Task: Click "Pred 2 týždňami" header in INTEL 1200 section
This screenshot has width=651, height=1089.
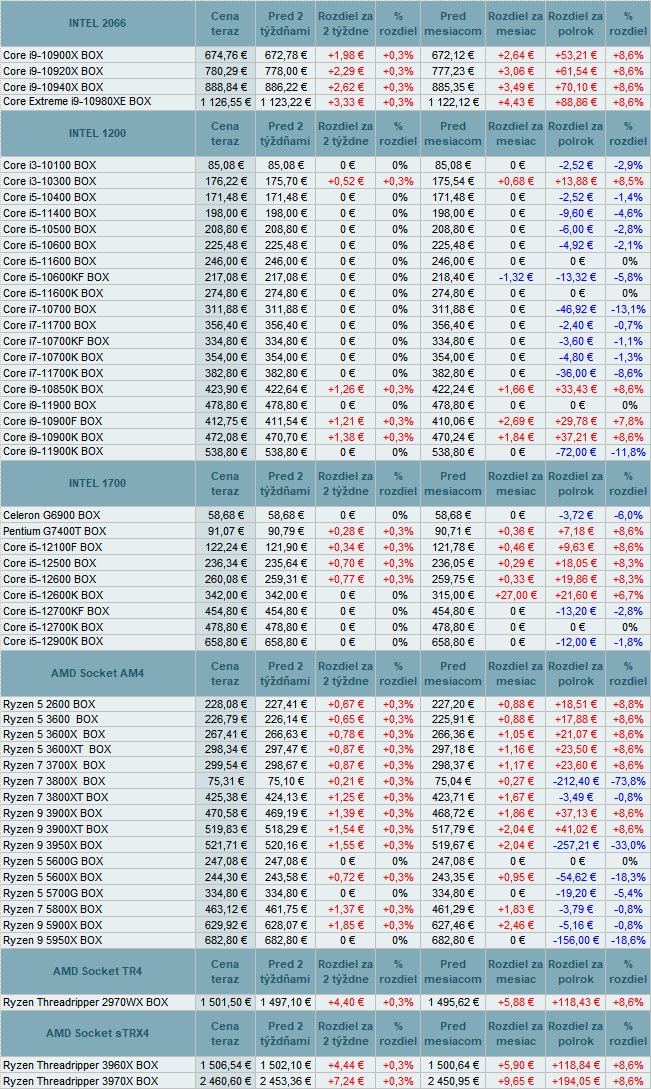Action: tap(285, 133)
